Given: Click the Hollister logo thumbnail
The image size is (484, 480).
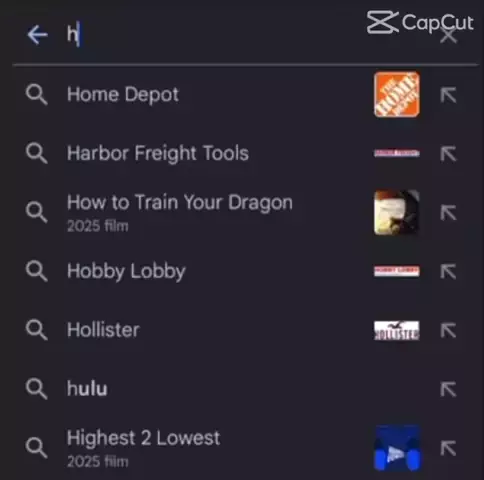Looking at the screenshot, I should coord(397,330).
